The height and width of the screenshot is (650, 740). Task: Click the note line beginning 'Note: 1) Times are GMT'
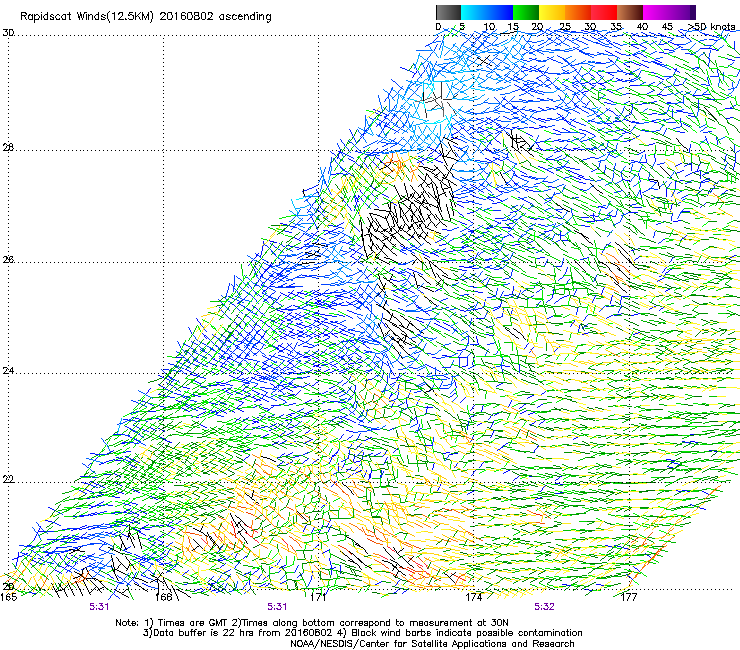(312, 623)
